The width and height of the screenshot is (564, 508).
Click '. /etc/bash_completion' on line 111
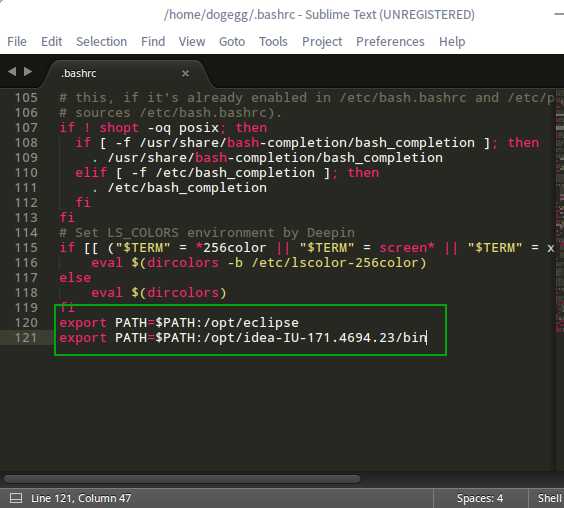click(x=179, y=188)
